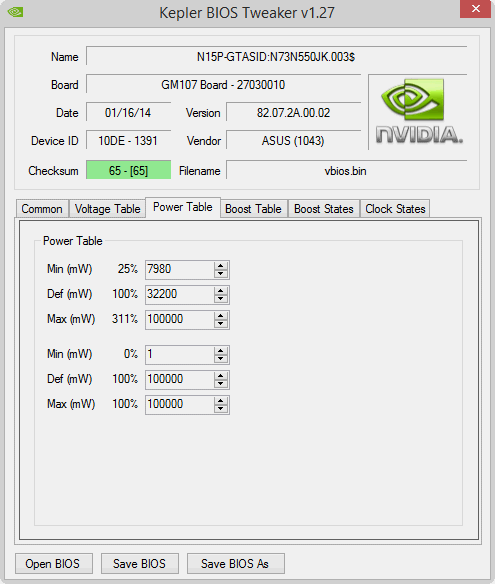The image size is (495, 584).
Task: Open the Boost Table tab
Action: pyautogui.click(x=253, y=209)
